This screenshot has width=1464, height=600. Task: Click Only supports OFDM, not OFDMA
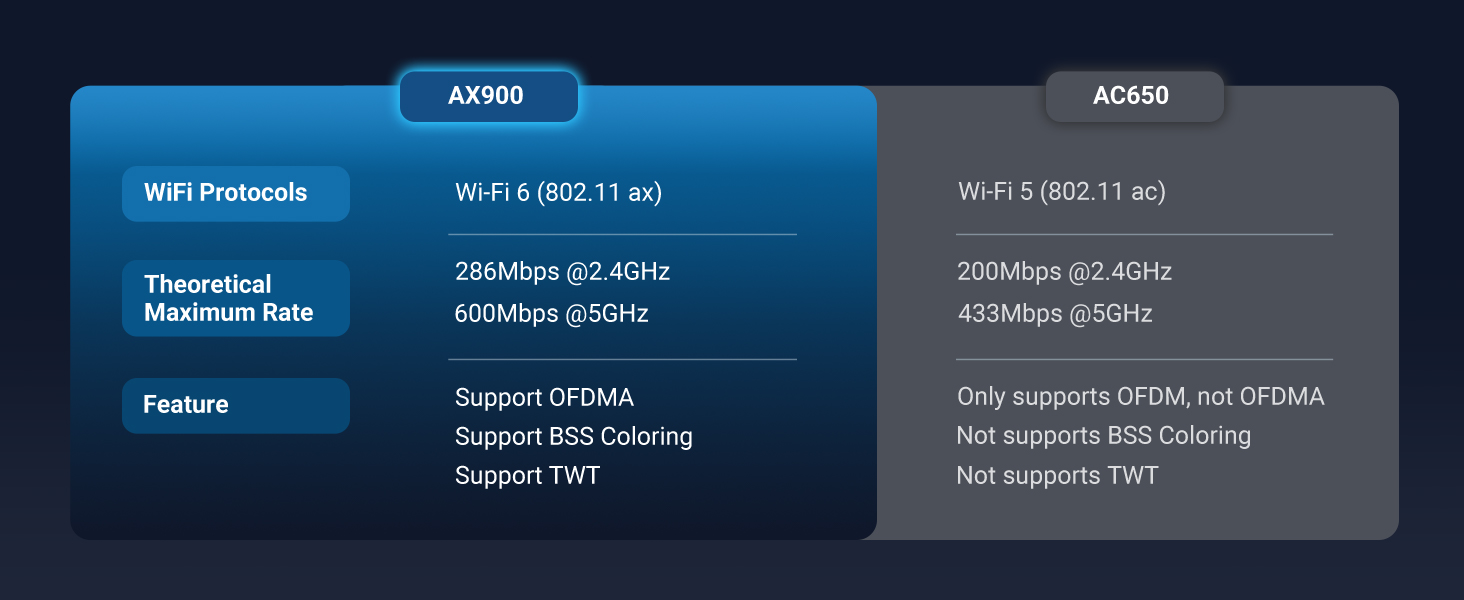(1140, 396)
